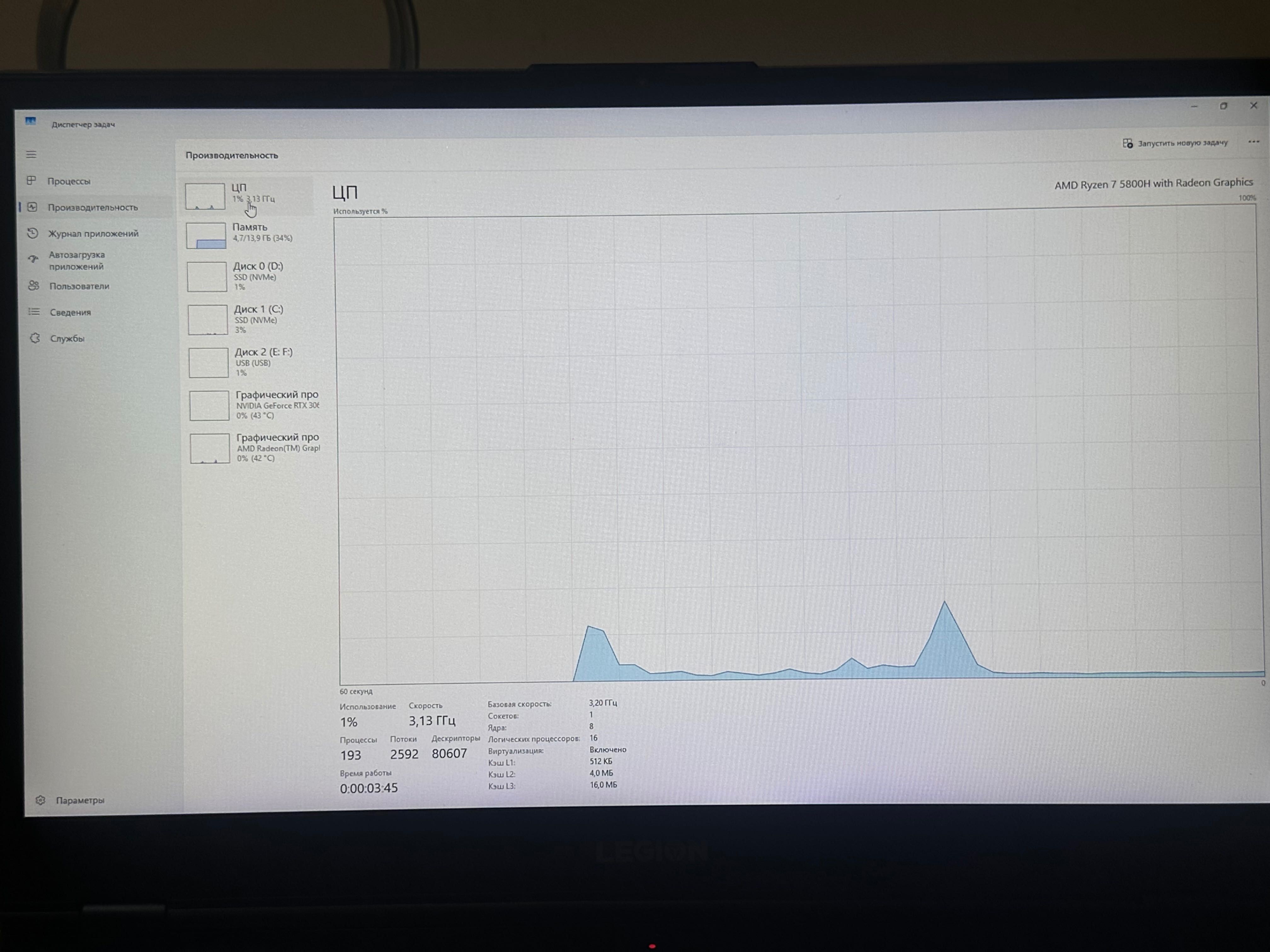Open Параметры settings page
The image size is (1270, 952).
coord(80,800)
